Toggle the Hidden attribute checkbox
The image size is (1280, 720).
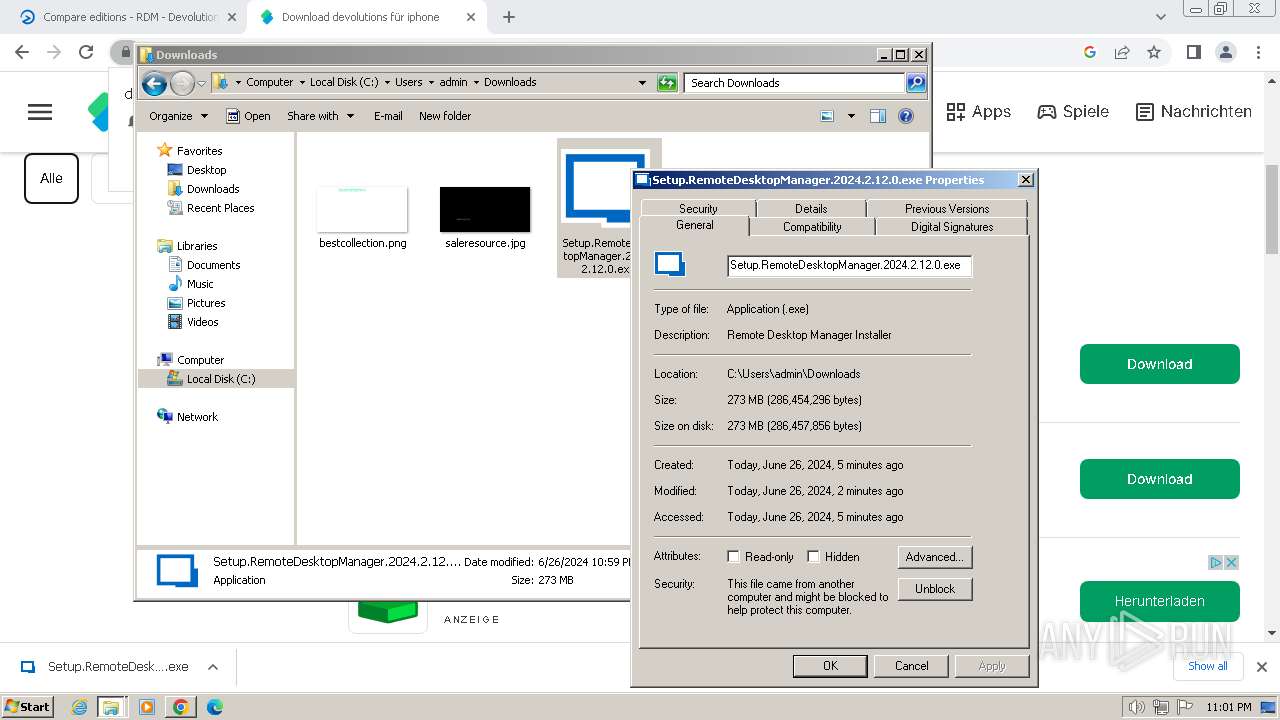[813, 557]
